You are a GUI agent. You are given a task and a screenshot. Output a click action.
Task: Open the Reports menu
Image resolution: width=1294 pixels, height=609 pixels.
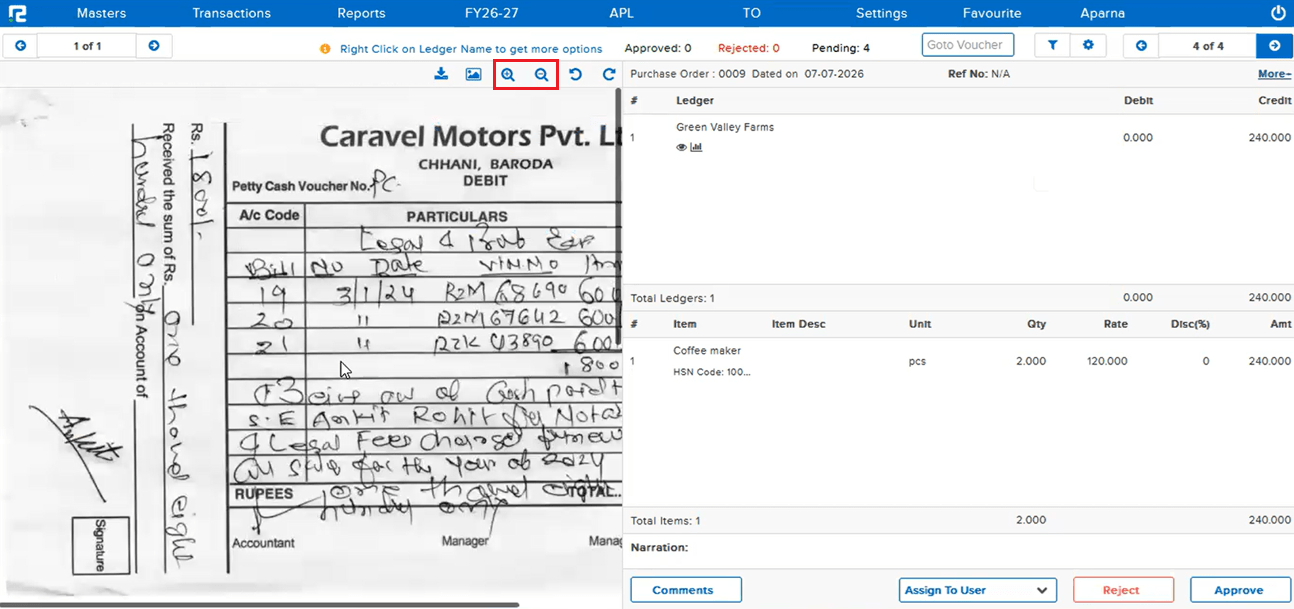[361, 13]
